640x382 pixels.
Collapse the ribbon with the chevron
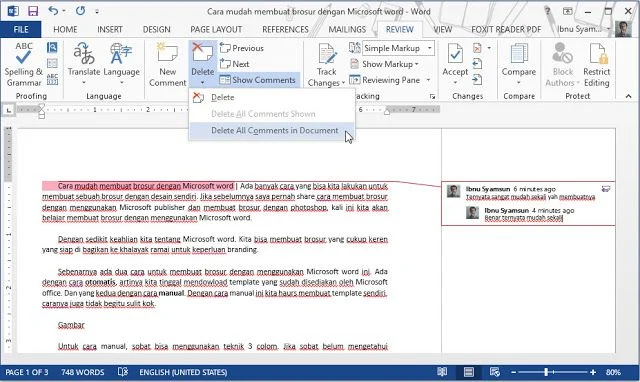(628, 96)
